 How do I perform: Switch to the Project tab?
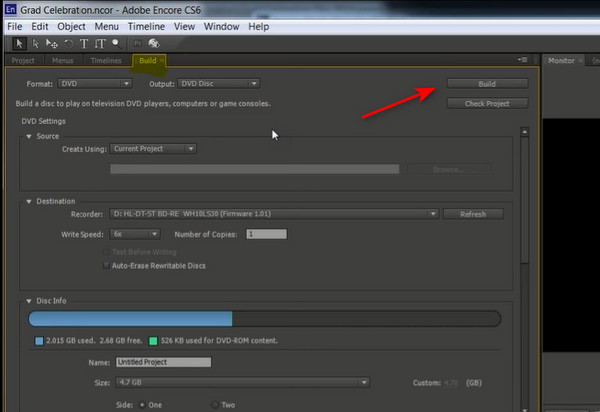click(23, 60)
